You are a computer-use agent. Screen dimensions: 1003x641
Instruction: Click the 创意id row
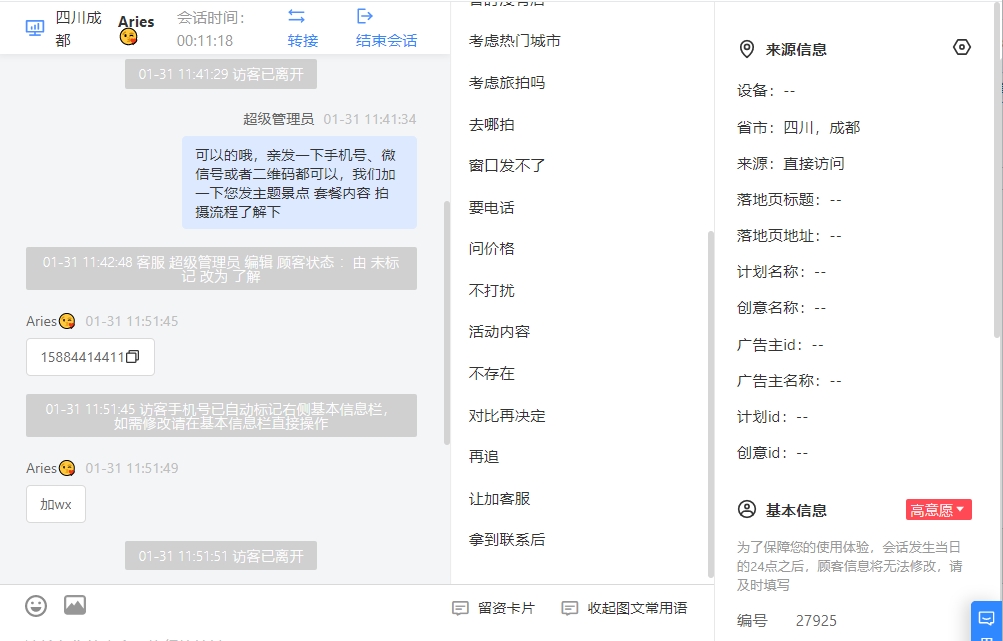[x=772, y=453]
